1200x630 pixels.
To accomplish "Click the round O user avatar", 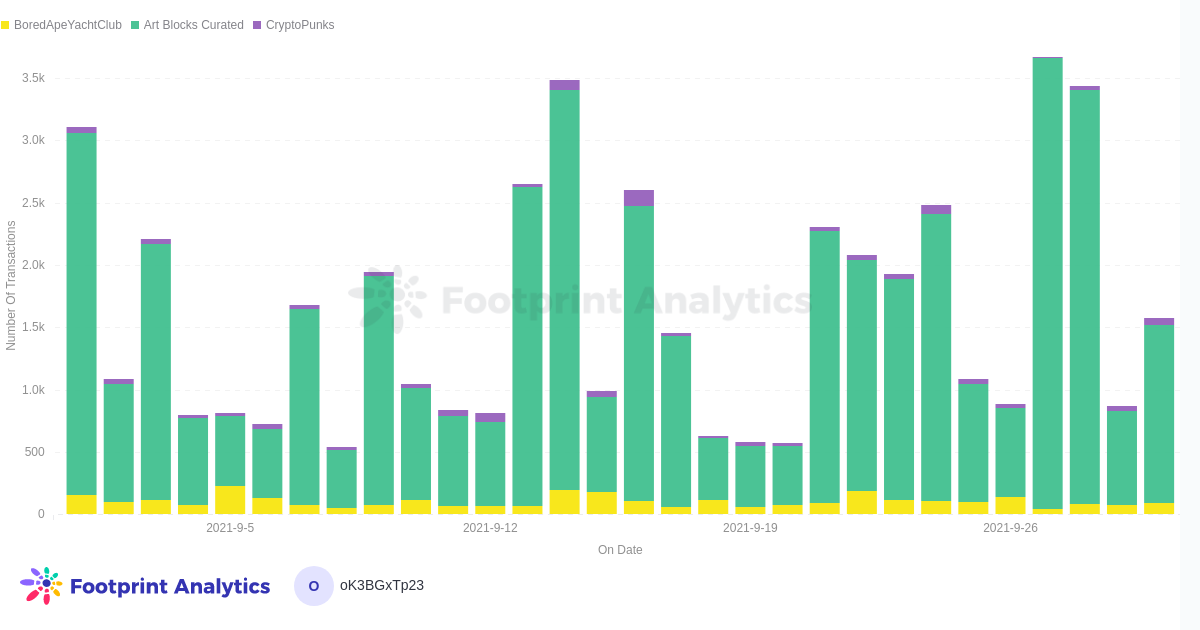I will 314,586.
